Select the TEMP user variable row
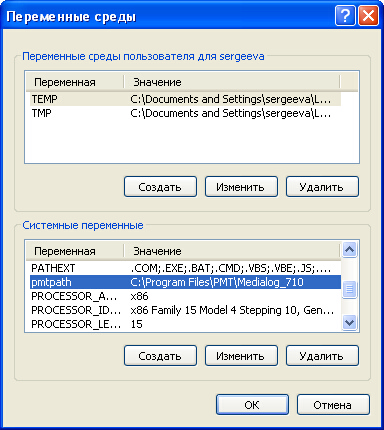Viewport: 384px width, 430px height. (x=185, y=99)
